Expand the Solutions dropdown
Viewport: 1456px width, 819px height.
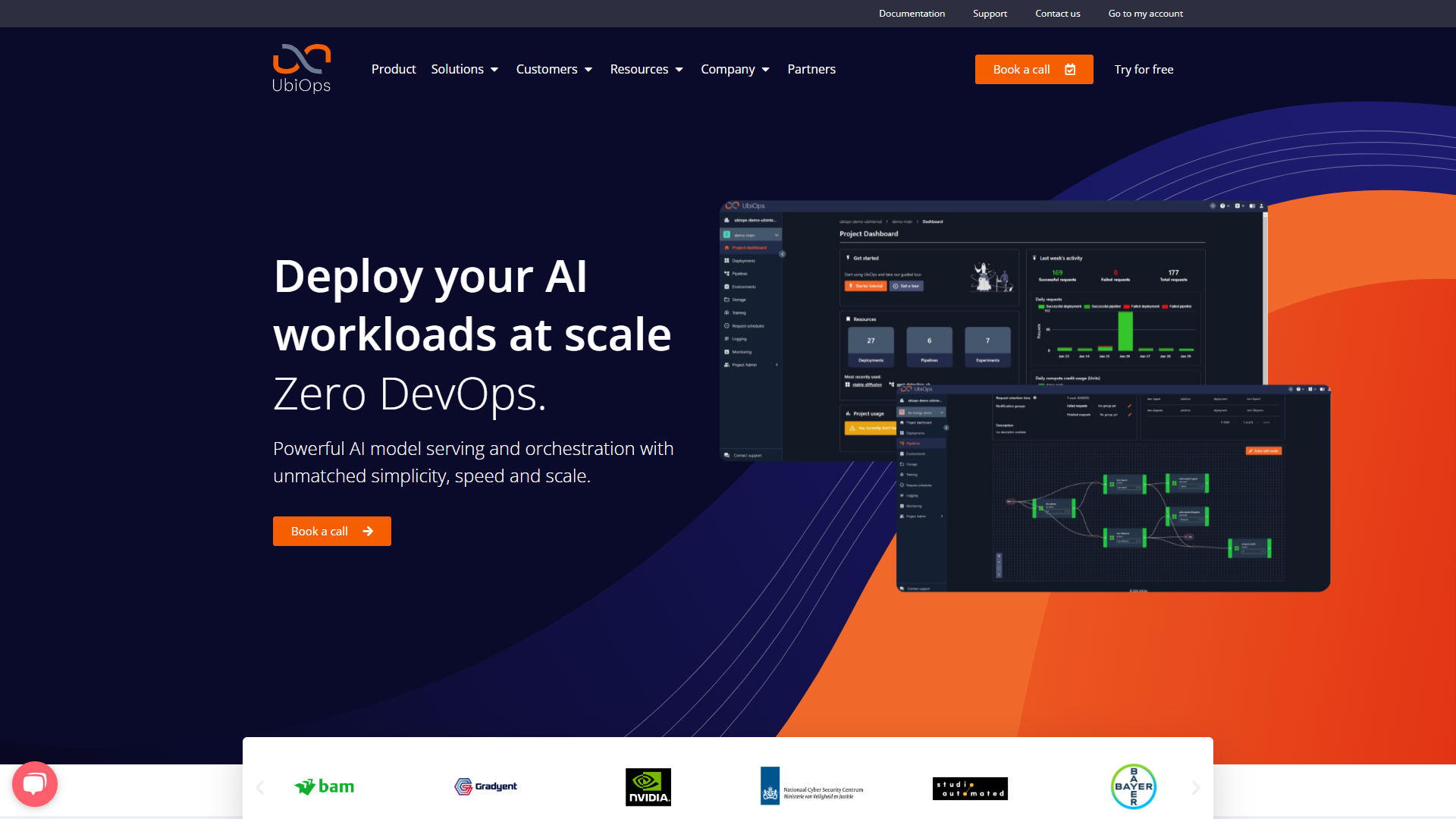tap(465, 69)
